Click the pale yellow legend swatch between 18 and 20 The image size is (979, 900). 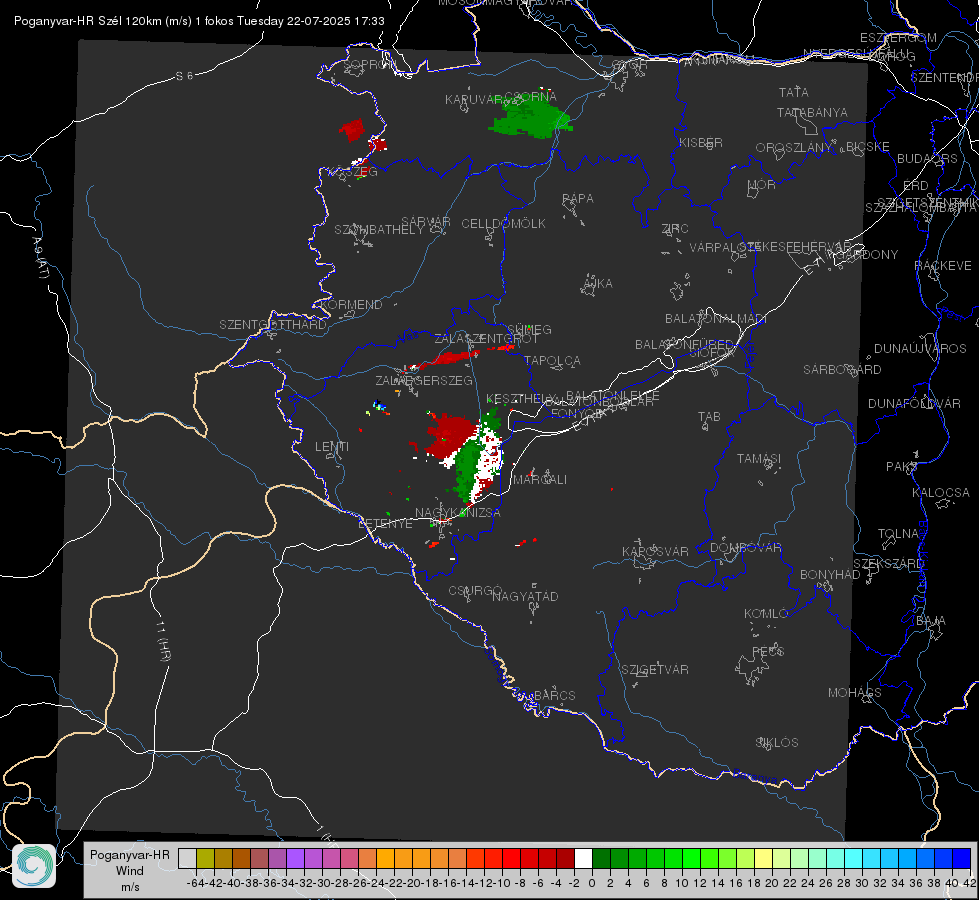[x=764, y=858]
